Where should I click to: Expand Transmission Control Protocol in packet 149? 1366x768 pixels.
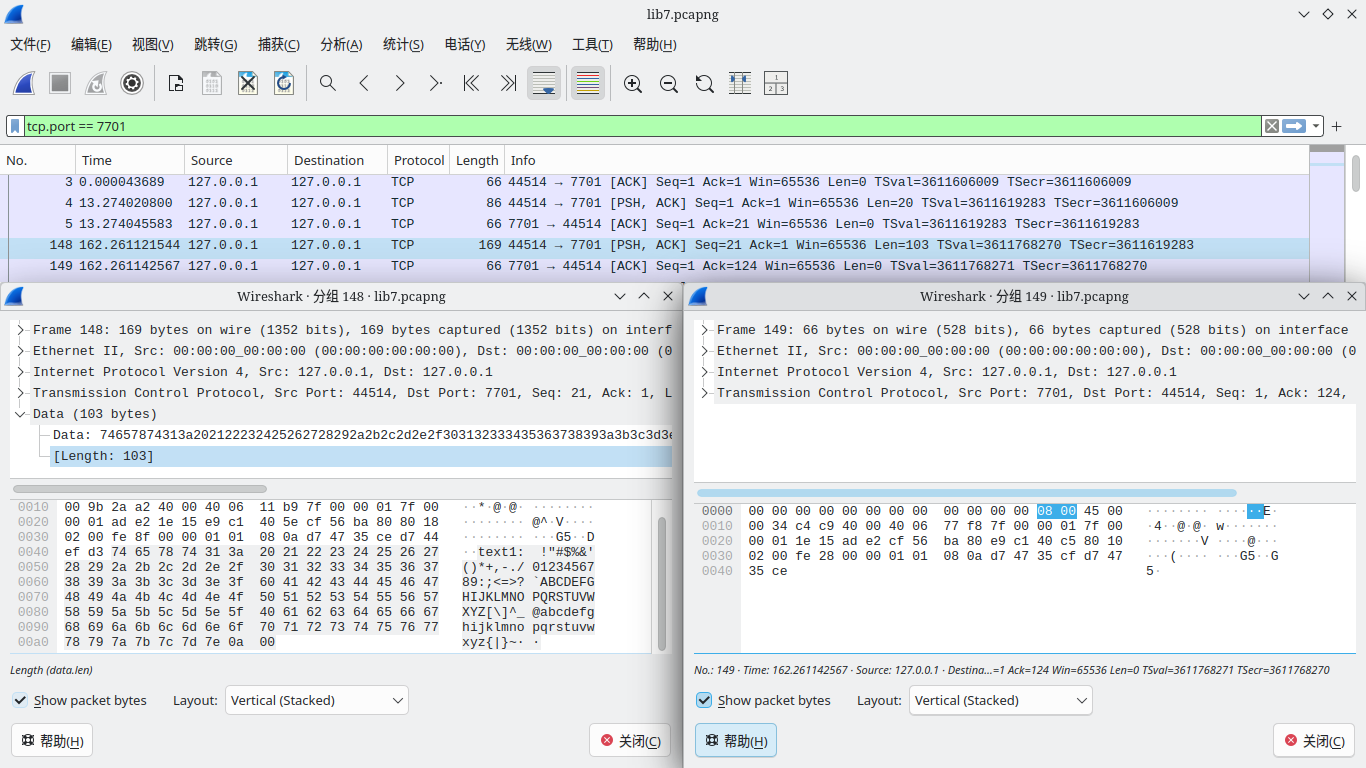click(x=705, y=393)
